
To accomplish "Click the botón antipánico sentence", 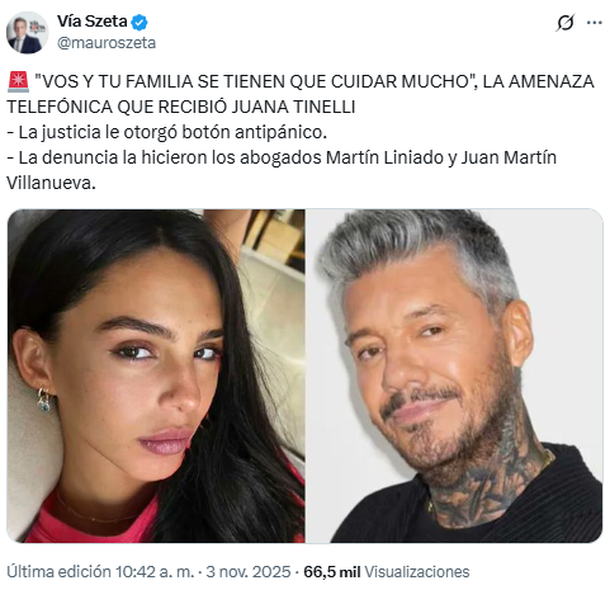I will click(x=167, y=133).
